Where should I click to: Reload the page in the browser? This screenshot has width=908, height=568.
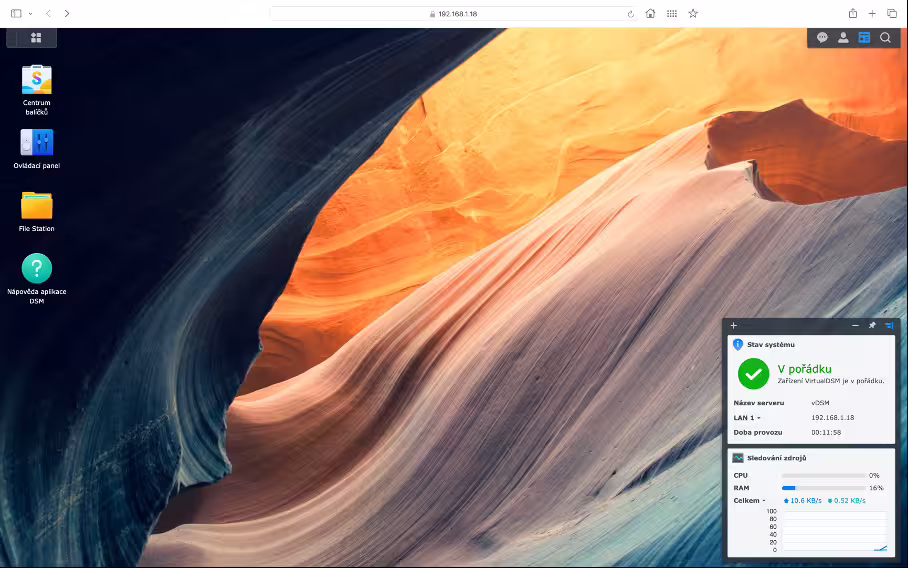[631, 14]
